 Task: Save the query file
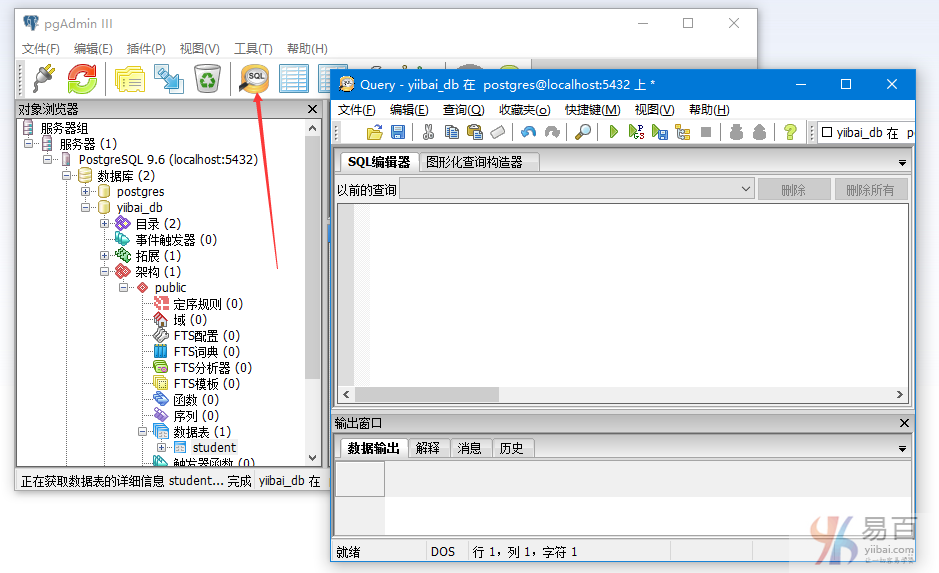(x=397, y=132)
